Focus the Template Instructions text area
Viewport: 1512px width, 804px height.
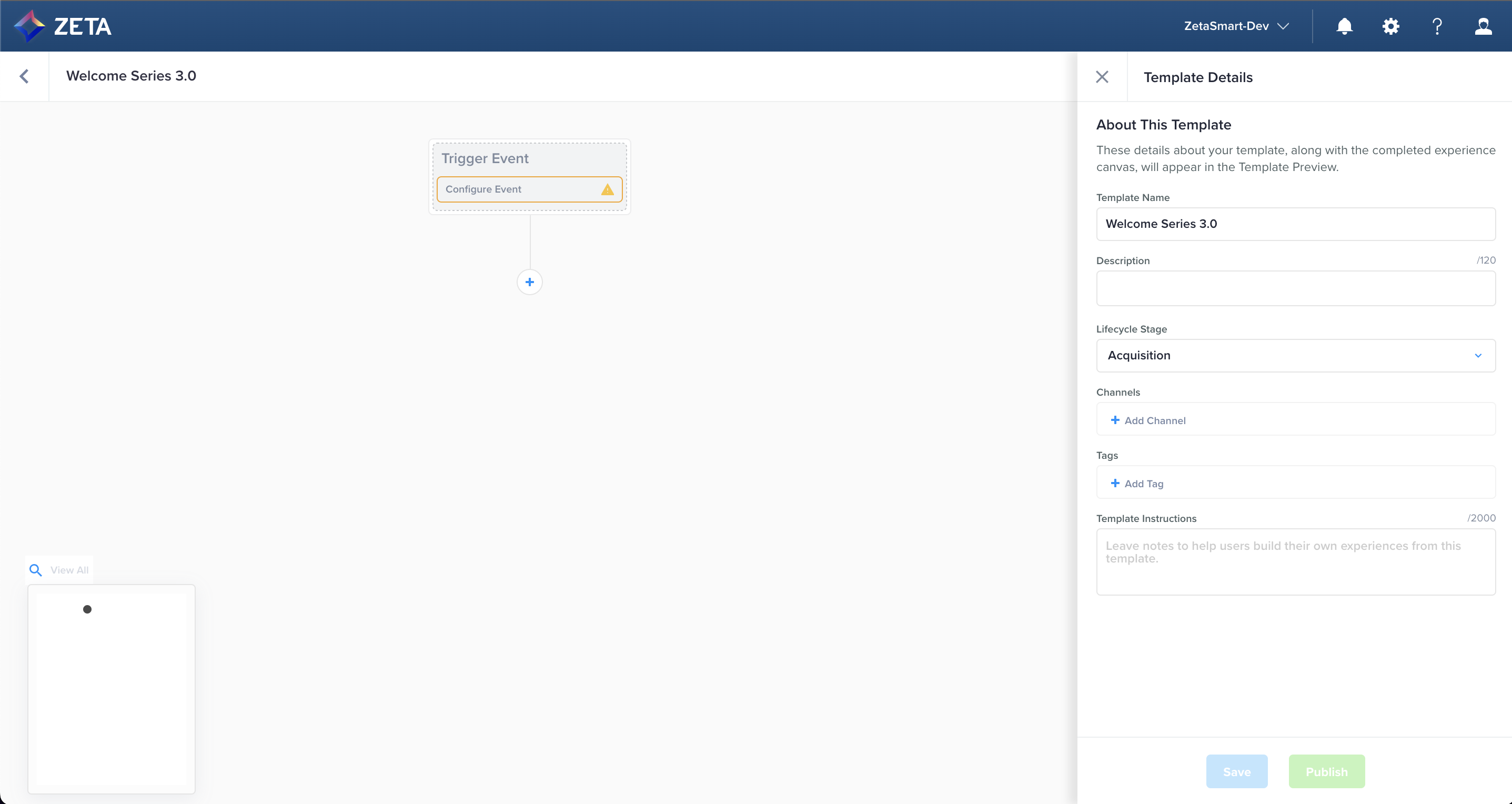[x=1295, y=561]
